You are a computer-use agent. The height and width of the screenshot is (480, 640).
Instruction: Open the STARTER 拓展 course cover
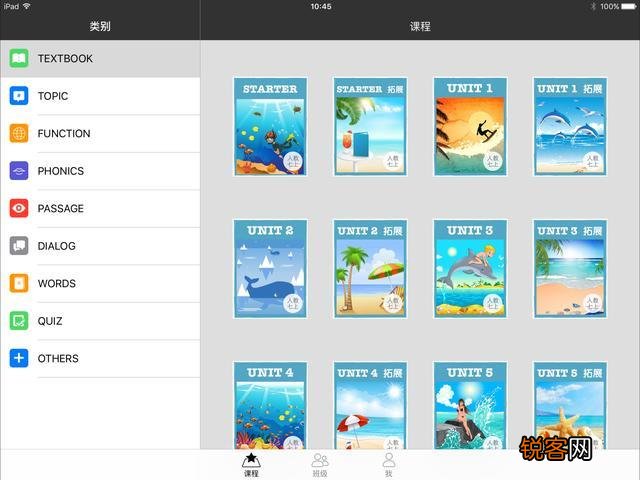pyautogui.click(x=370, y=127)
